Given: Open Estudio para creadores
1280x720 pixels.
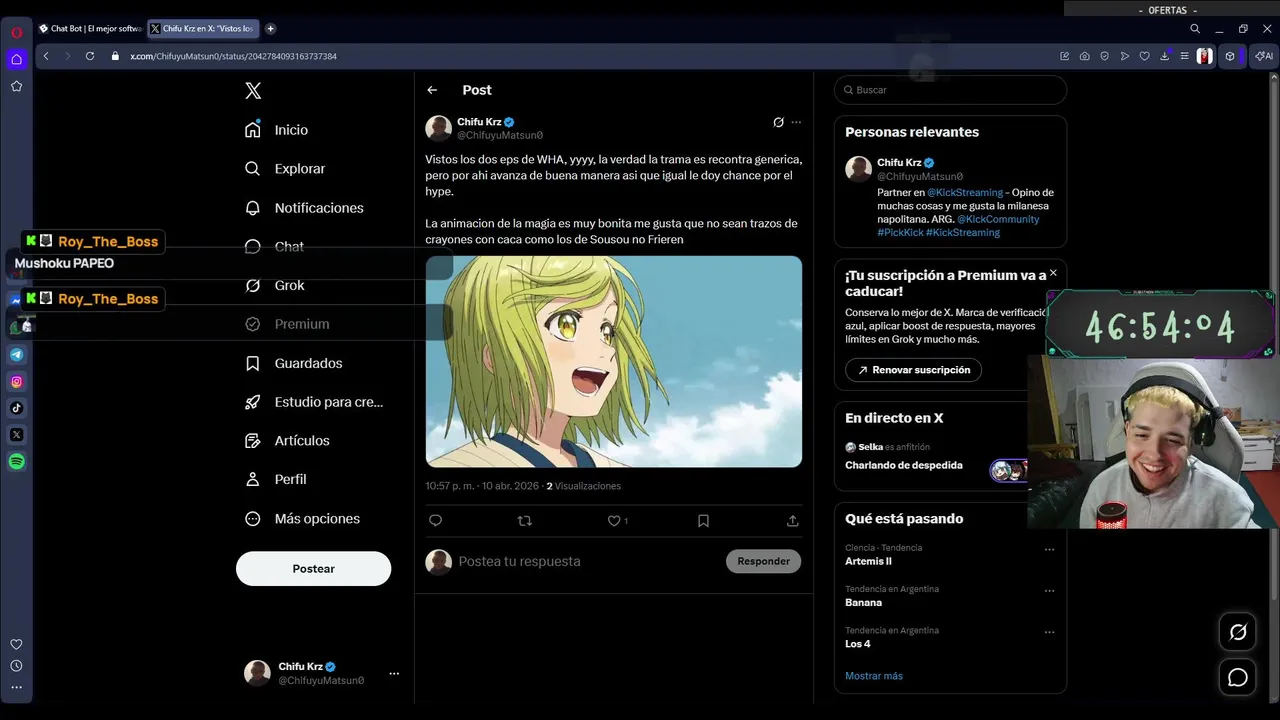Looking at the screenshot, I should pos(314,402).
